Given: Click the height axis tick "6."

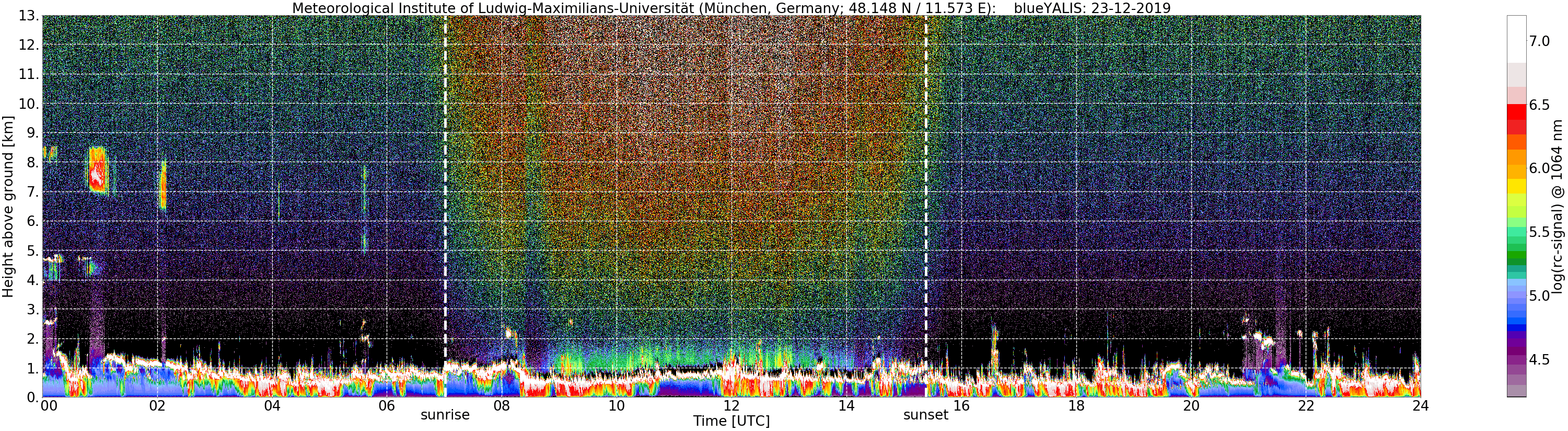Looking at the screenshot, I should tap(33, 221).
